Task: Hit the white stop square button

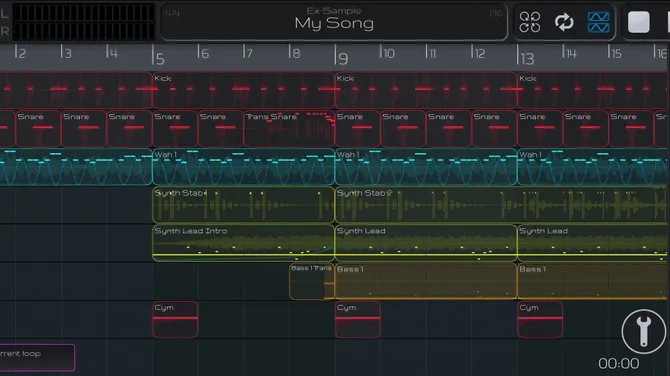Action: 638,22
